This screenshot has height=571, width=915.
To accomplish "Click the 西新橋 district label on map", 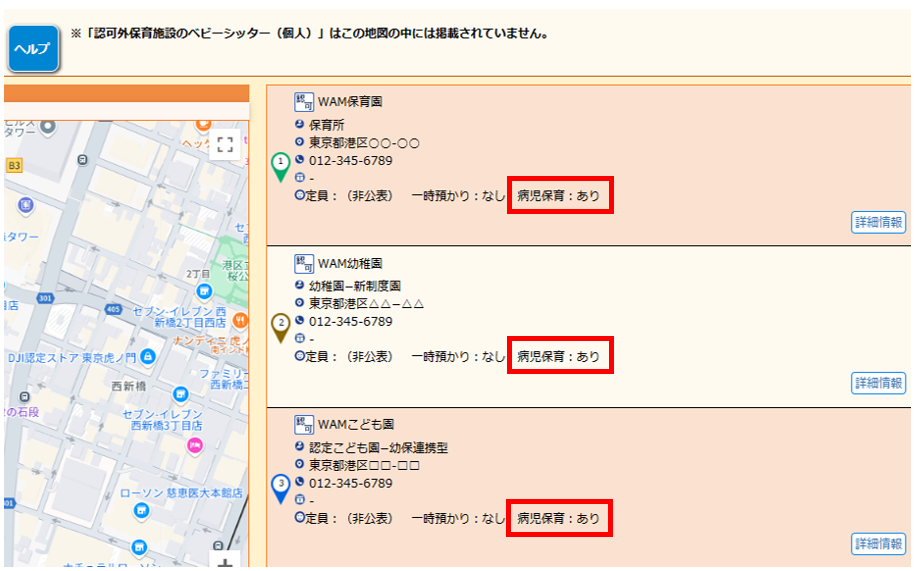I will click(x=129, y=386).
